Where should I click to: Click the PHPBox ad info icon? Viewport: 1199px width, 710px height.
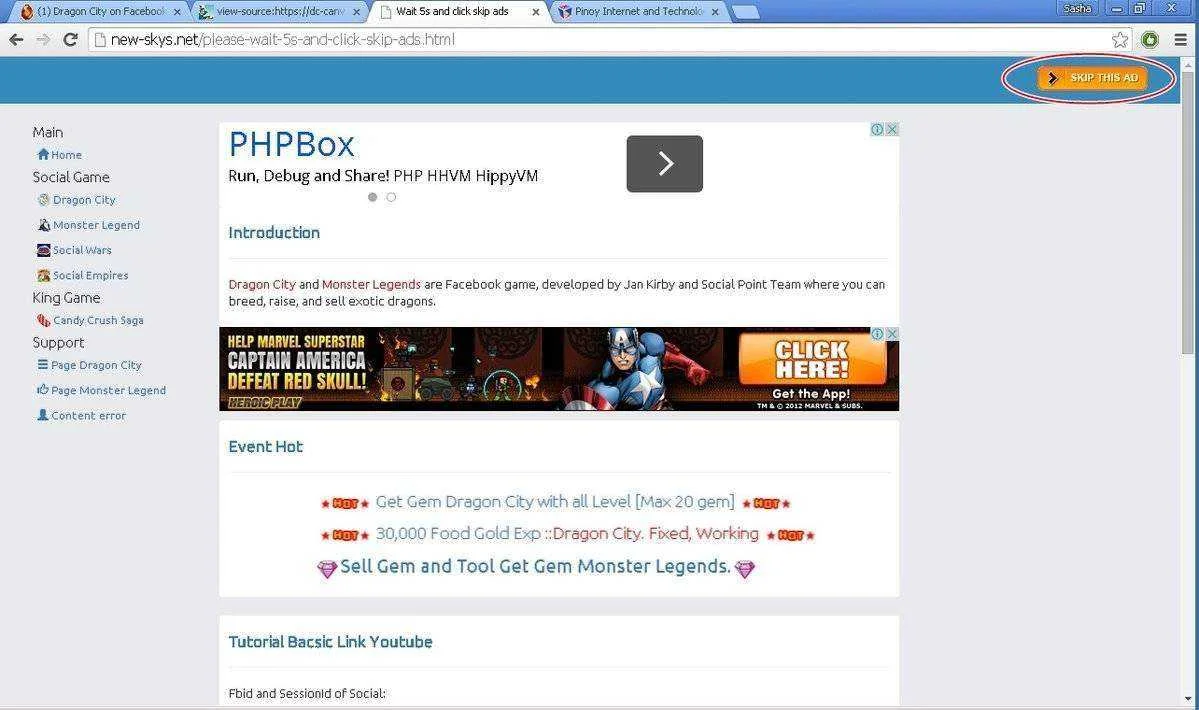[878, 129]
